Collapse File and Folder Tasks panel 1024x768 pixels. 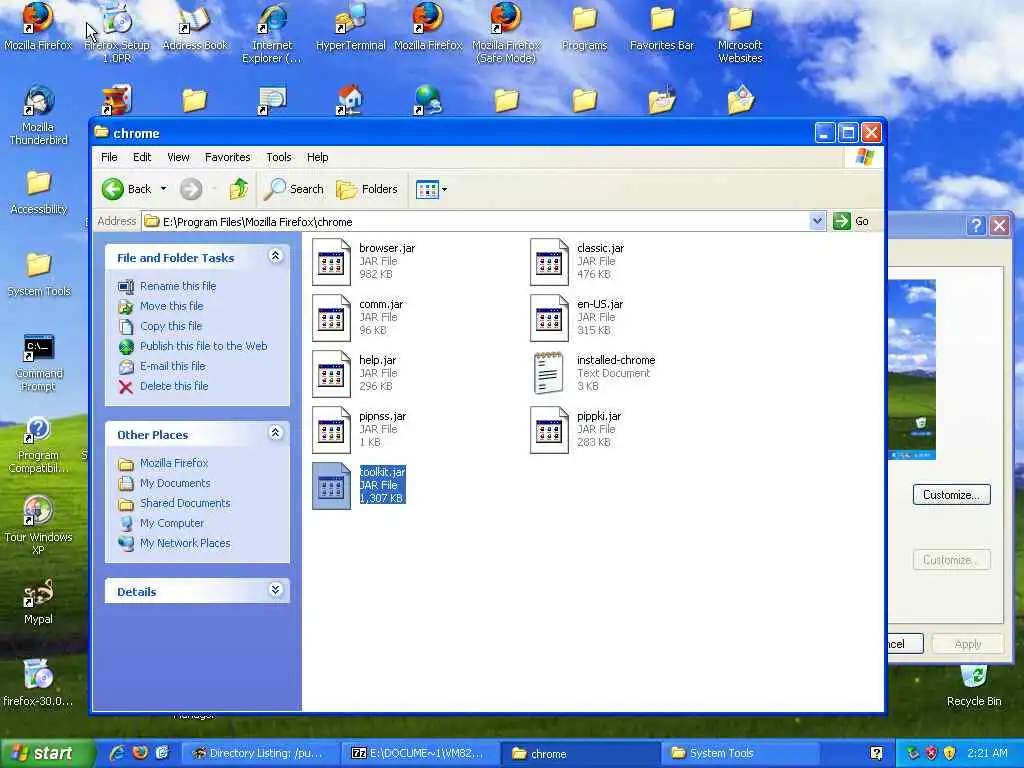276,256
